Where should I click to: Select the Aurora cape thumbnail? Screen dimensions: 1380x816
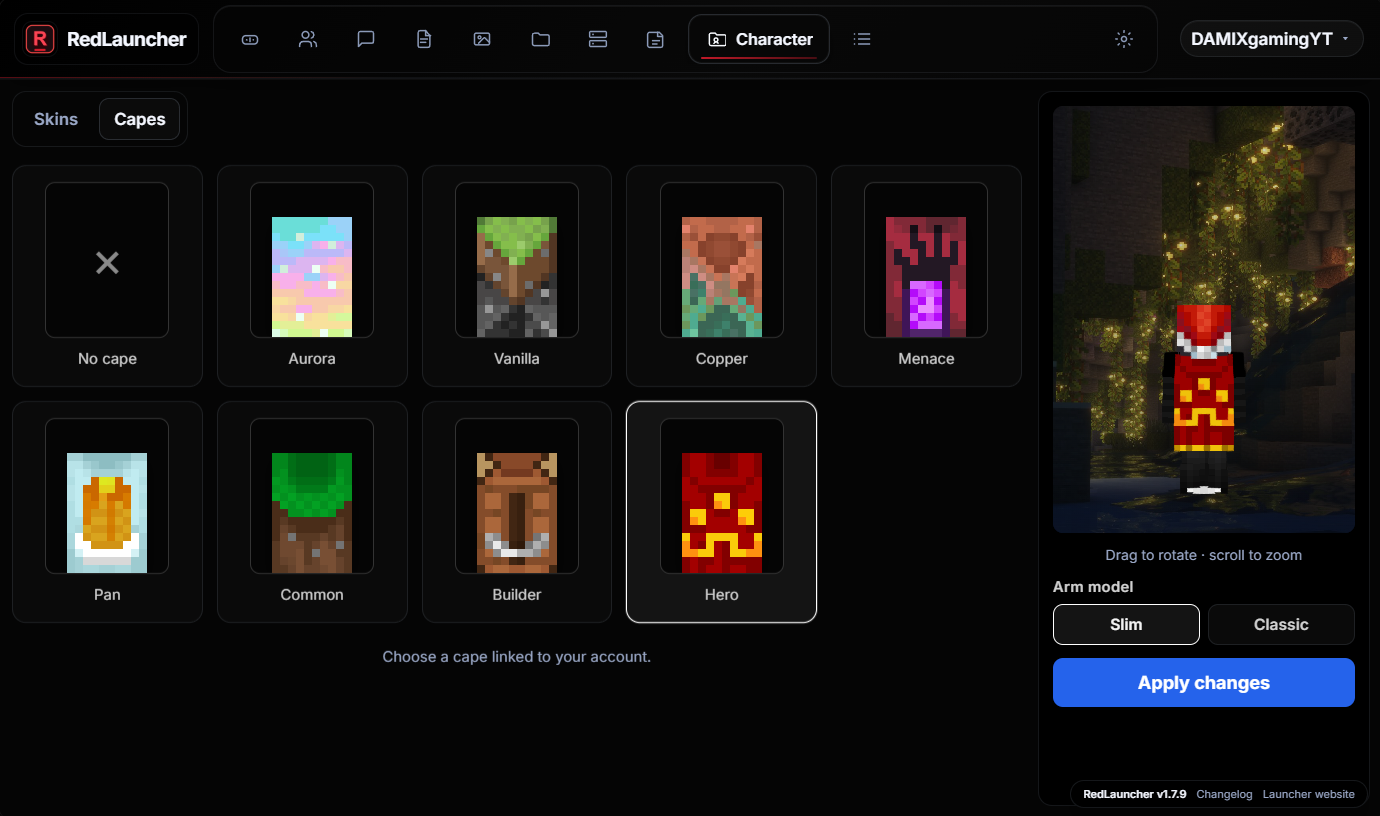click(x=312, y=276)
